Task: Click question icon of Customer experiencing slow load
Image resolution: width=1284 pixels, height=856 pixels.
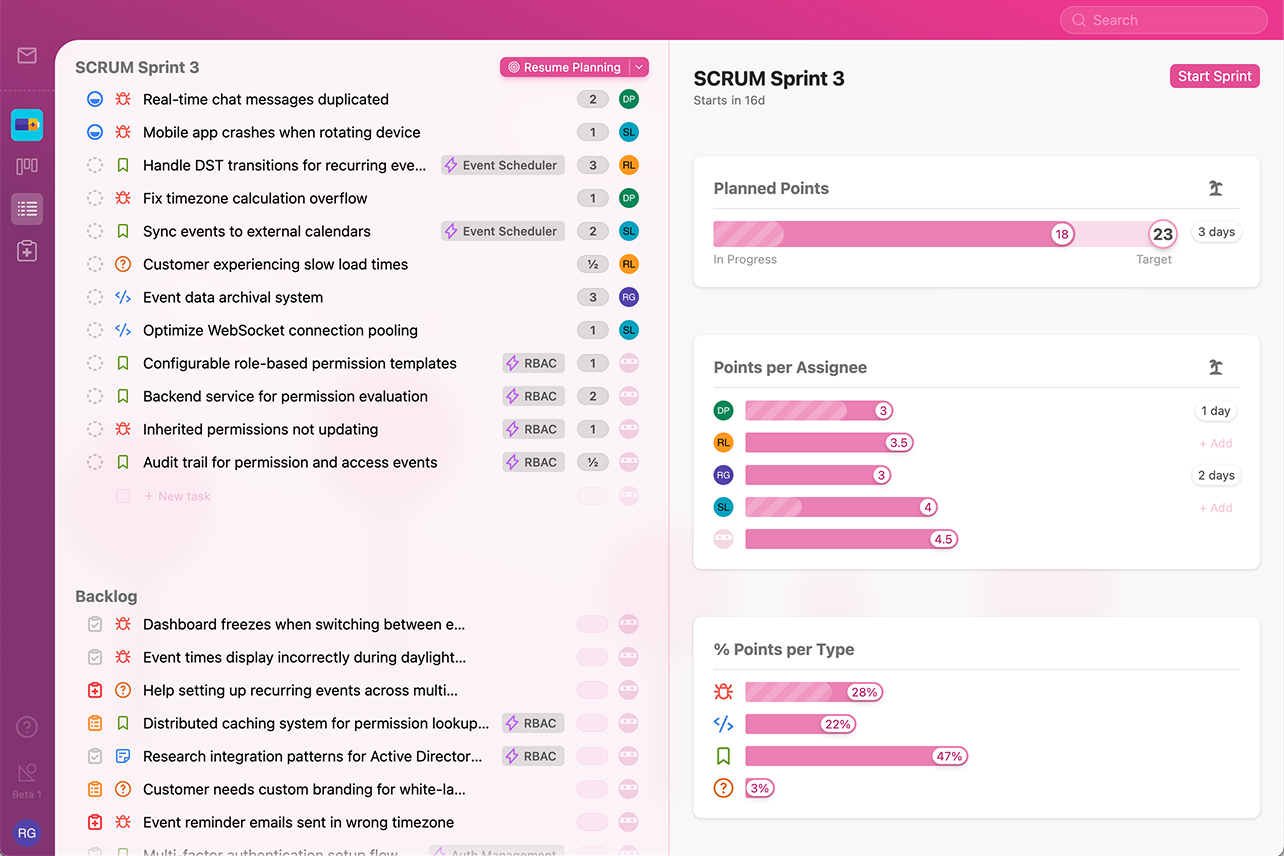Action: [123, 264]
